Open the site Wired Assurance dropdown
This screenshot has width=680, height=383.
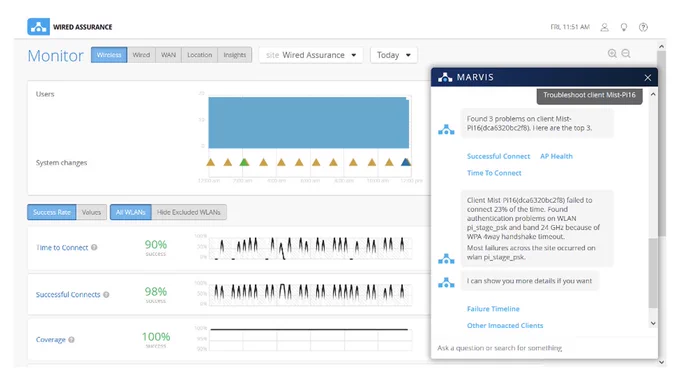(x=311, y=55)
